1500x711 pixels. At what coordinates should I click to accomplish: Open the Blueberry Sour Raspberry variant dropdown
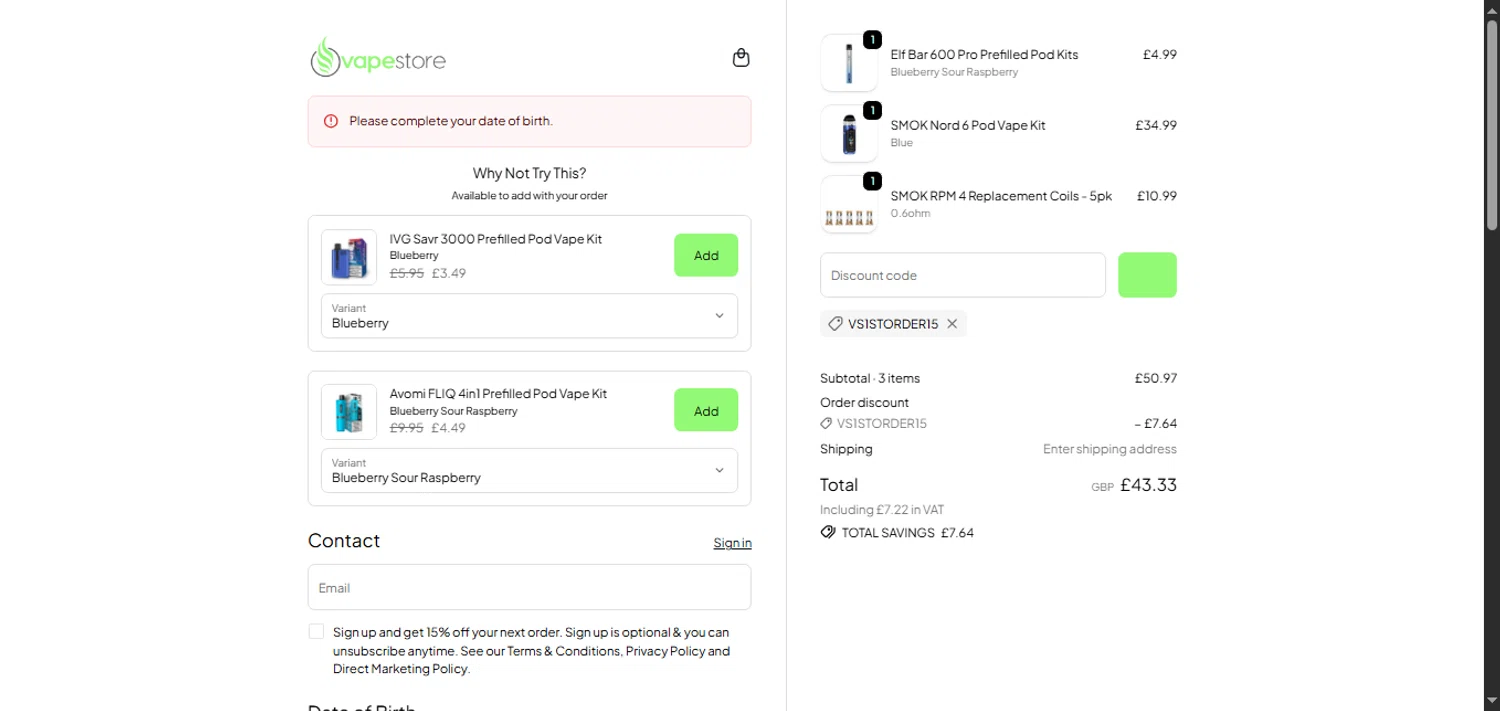(529, 471)
